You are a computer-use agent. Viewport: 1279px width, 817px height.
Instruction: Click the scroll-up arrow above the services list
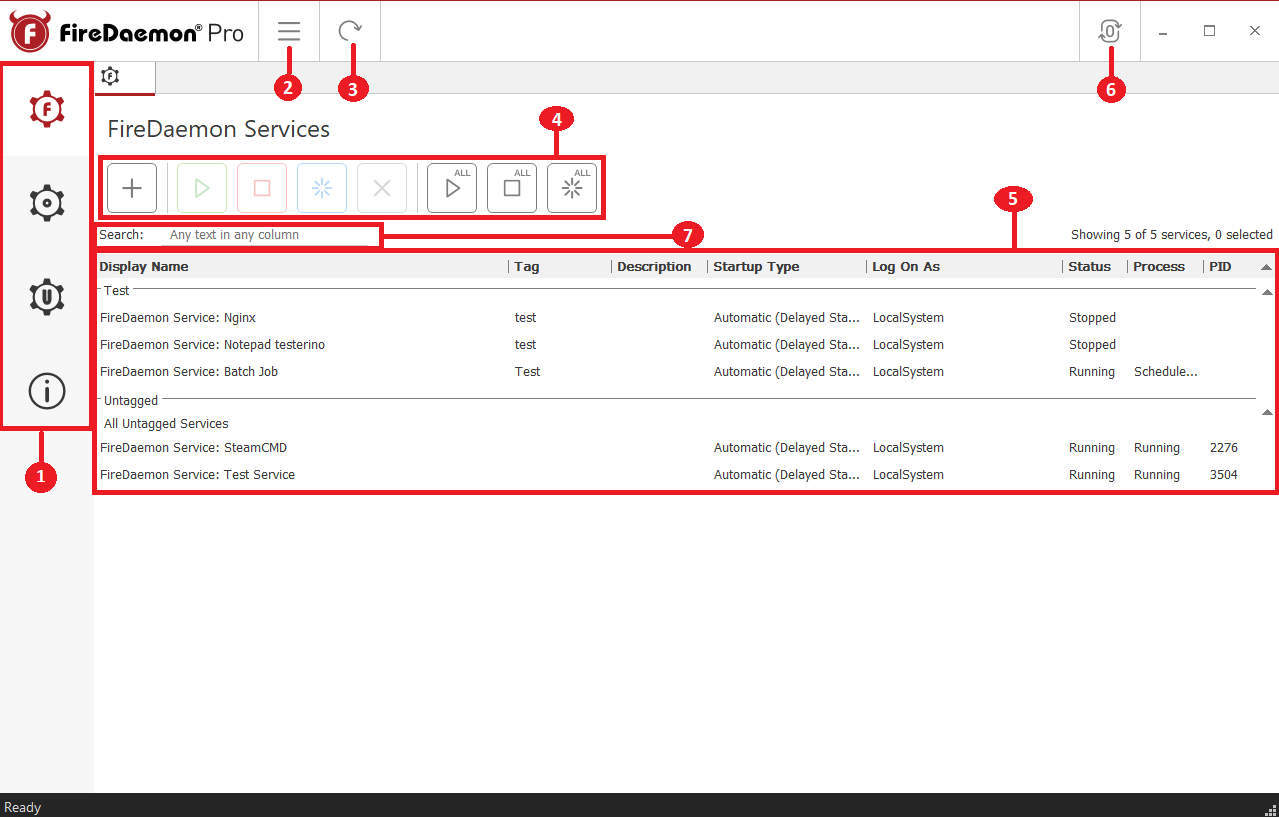pos(1267,267)
